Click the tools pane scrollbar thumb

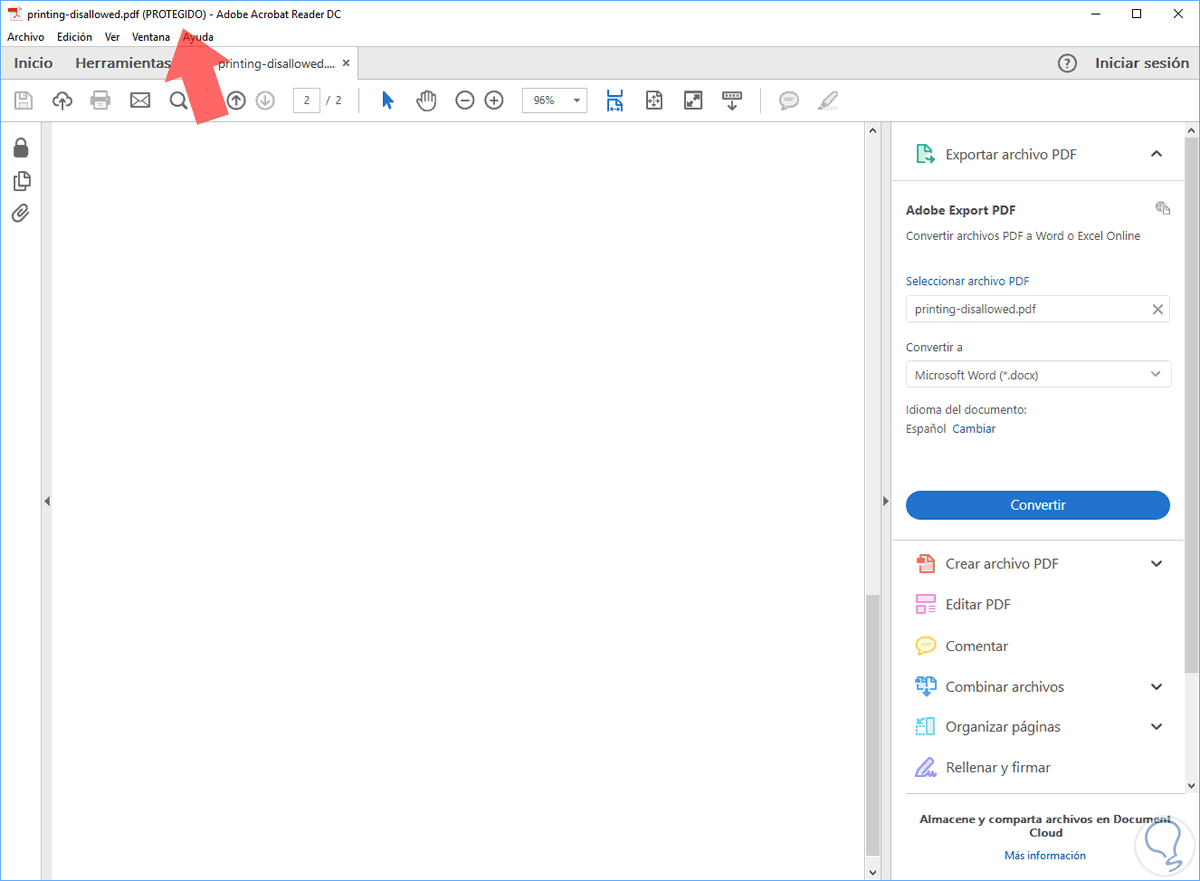point(1191,405)
